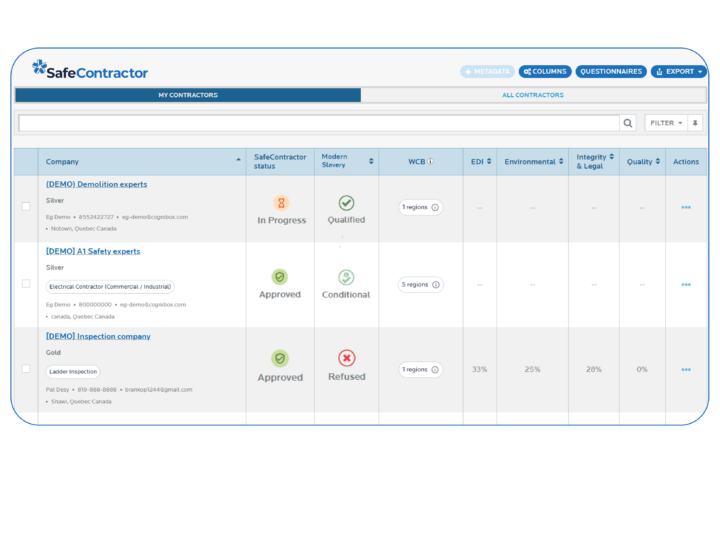Viewport: 720px width, 540px height.
Task: Click the Ladder Inspection tag
Action: 73,371
